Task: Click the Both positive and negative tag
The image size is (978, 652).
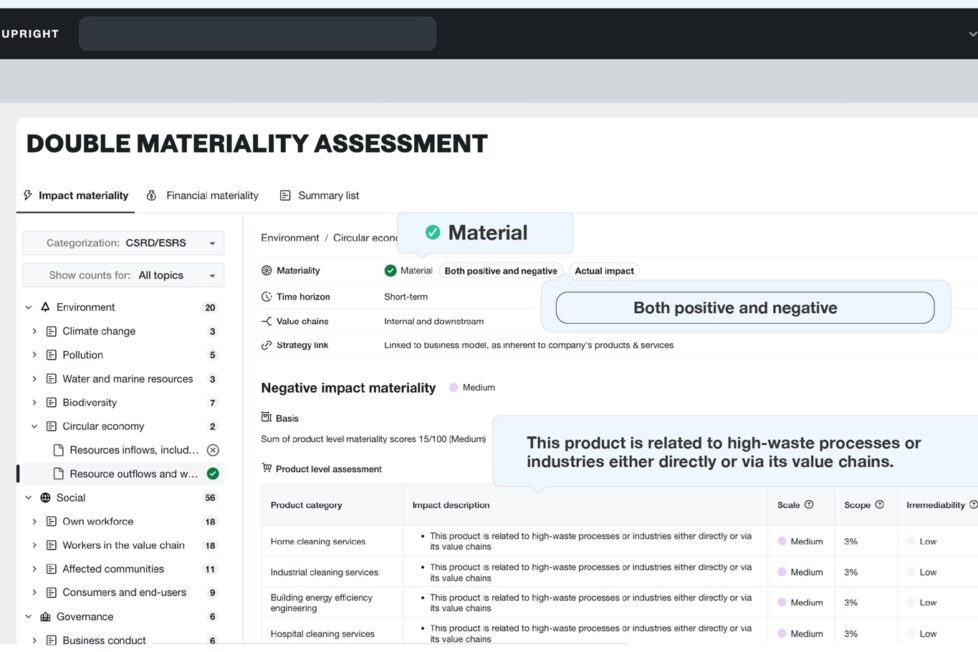Action: click(500, 271)
